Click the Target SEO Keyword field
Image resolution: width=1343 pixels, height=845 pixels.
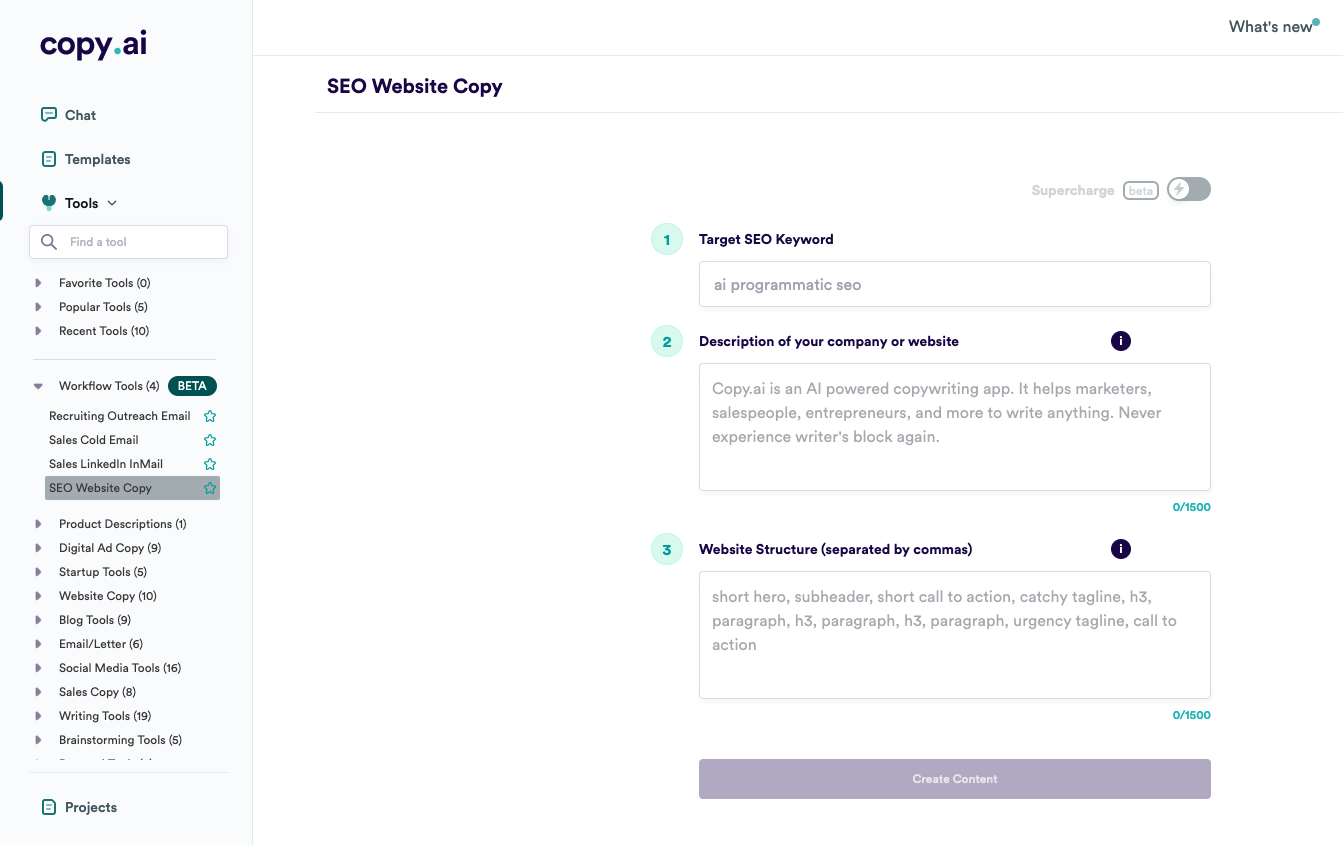pyautogui.click(x=955, y=284)
